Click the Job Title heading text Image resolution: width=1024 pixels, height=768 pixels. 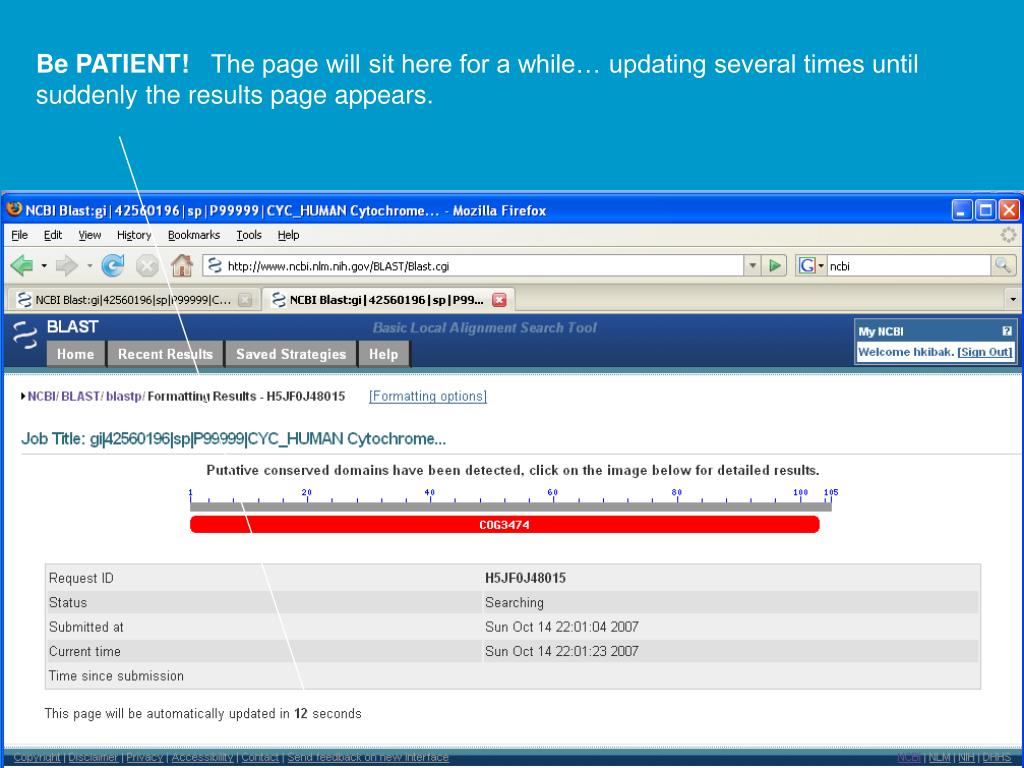click(233, 439)
